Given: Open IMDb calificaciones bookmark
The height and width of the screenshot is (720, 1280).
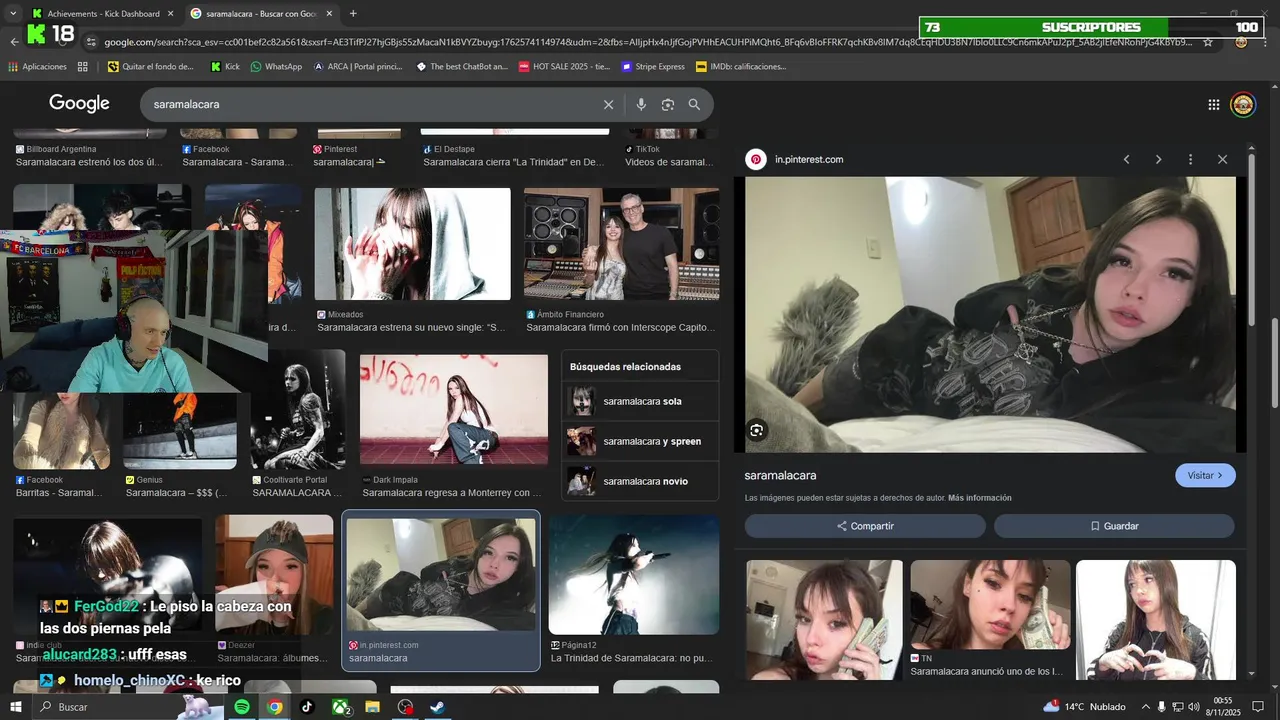Looking at the screenshot, I should (x=741, y=67).
